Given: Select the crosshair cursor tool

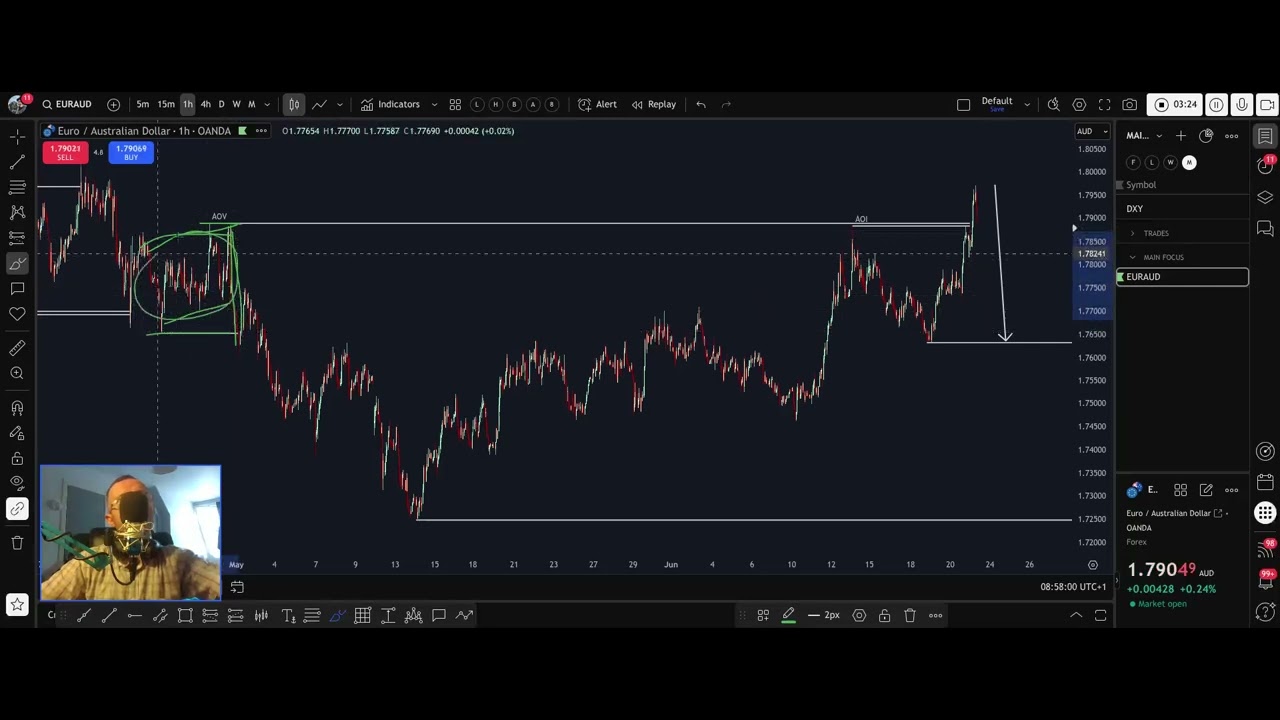Looking at the screenshot, I should pyautogui.click(x=17, y=136).
